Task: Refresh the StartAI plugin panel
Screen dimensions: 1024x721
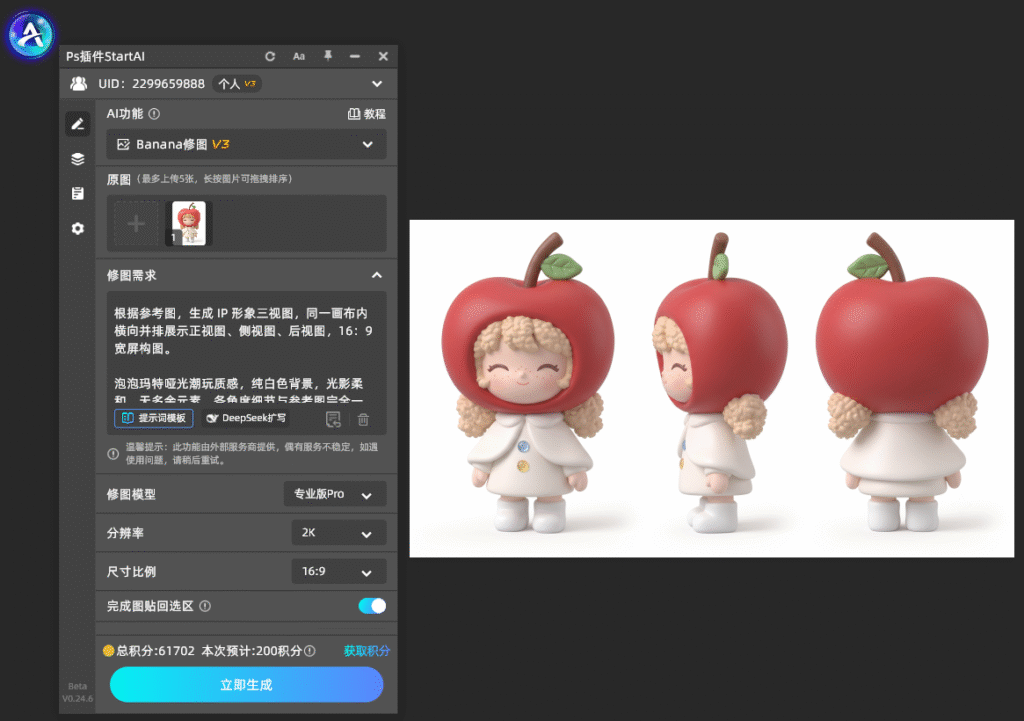Action: tap(270, 57)
